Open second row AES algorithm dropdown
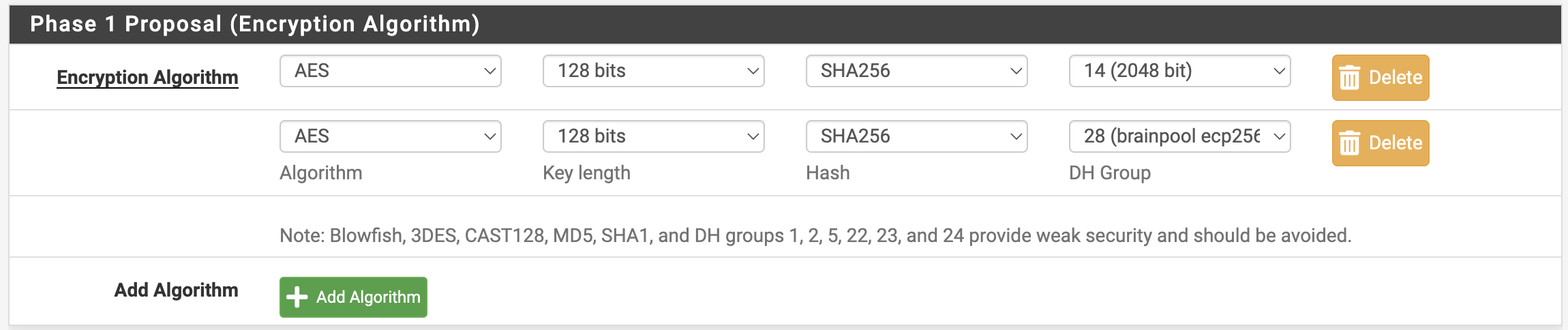This screenshot has width=1568, height=330. [391, 136]
